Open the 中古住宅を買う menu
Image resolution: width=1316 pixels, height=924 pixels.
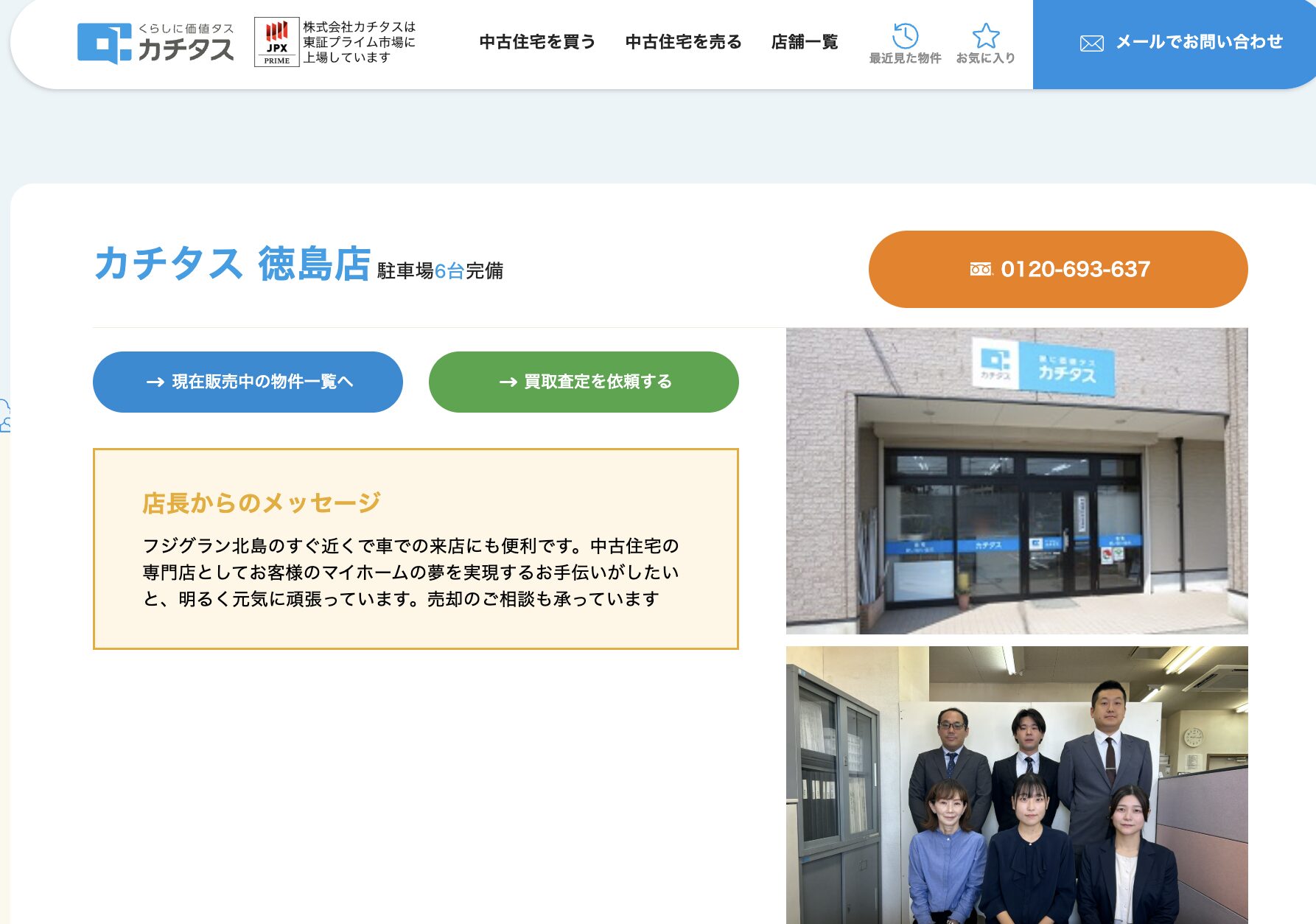539,42
